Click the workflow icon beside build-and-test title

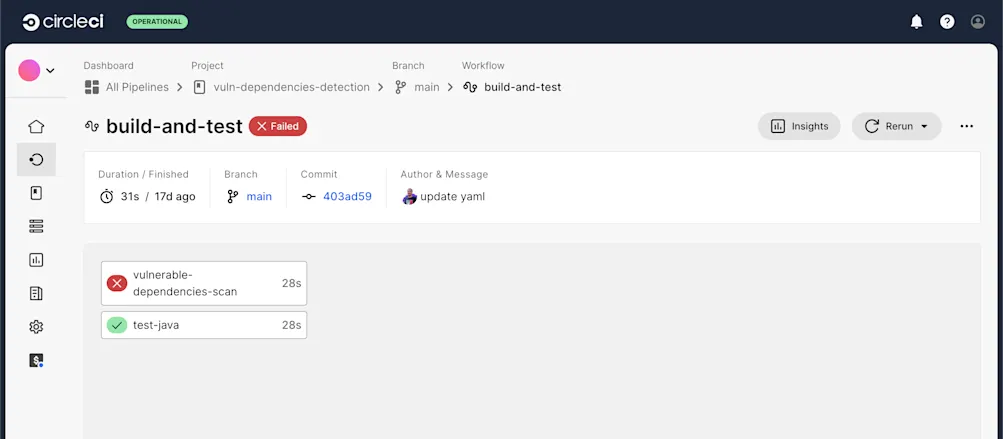click(92, 126)
